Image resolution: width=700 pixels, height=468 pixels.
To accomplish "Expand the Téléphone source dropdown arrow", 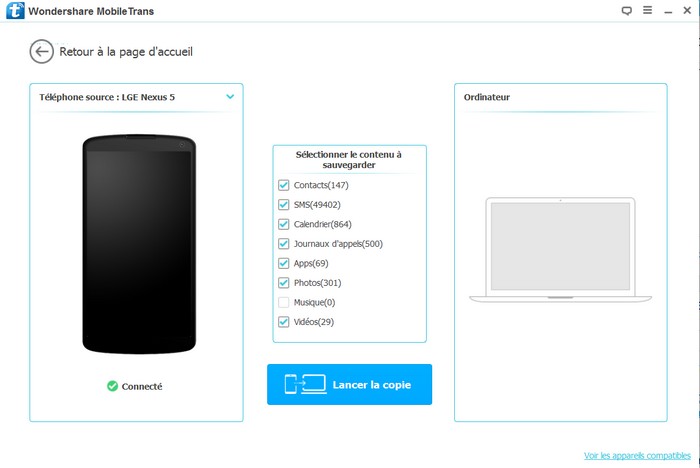I will coord(230,96).
